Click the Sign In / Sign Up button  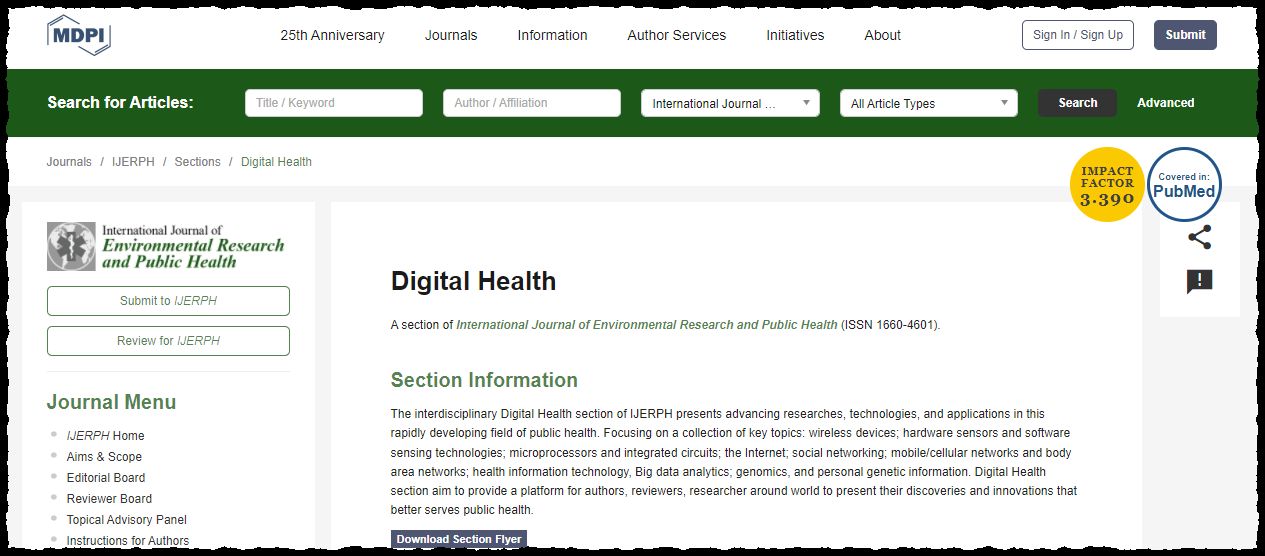pyautogui.click(x=1078, y=35)
